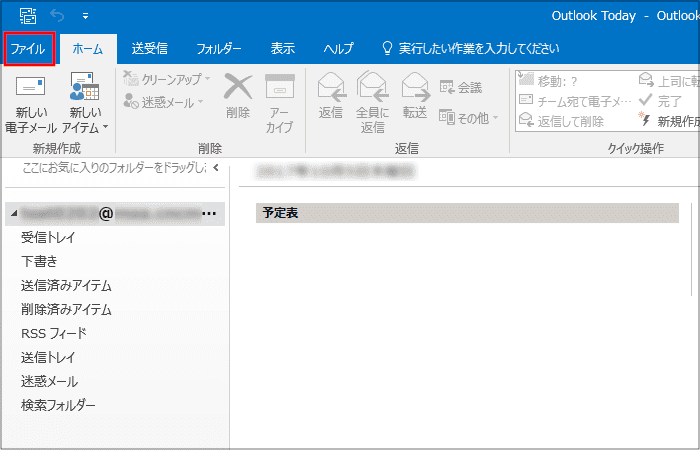700x450 pixels.
Task: Select the 削除済みアイテム folder
Action: [x=66, y=309]
